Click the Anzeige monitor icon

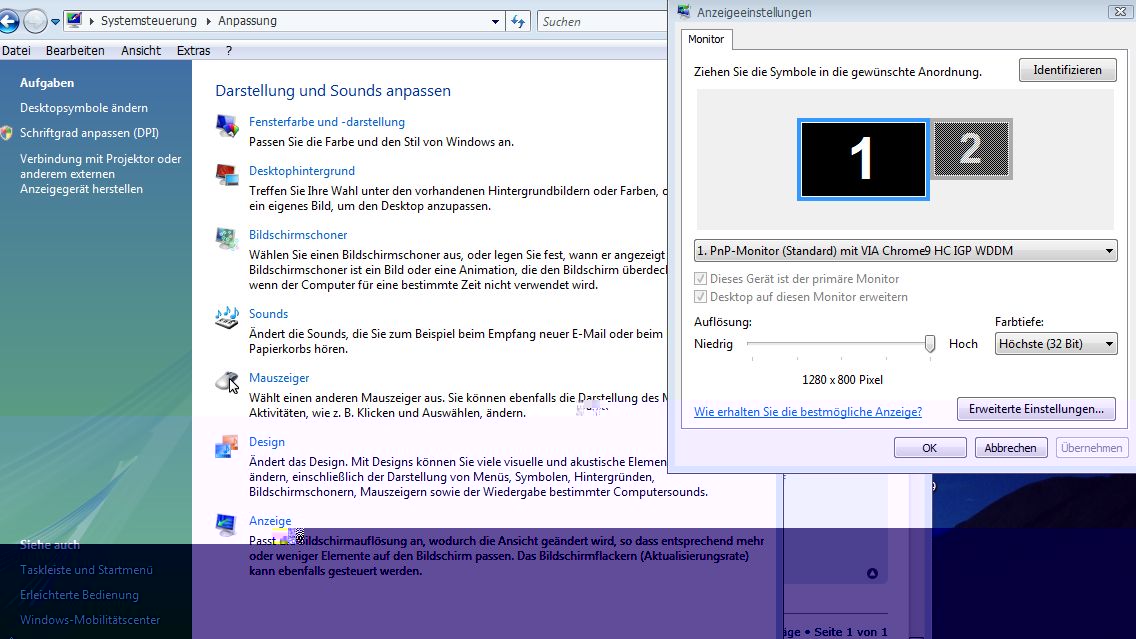click(x=227, y=525)
